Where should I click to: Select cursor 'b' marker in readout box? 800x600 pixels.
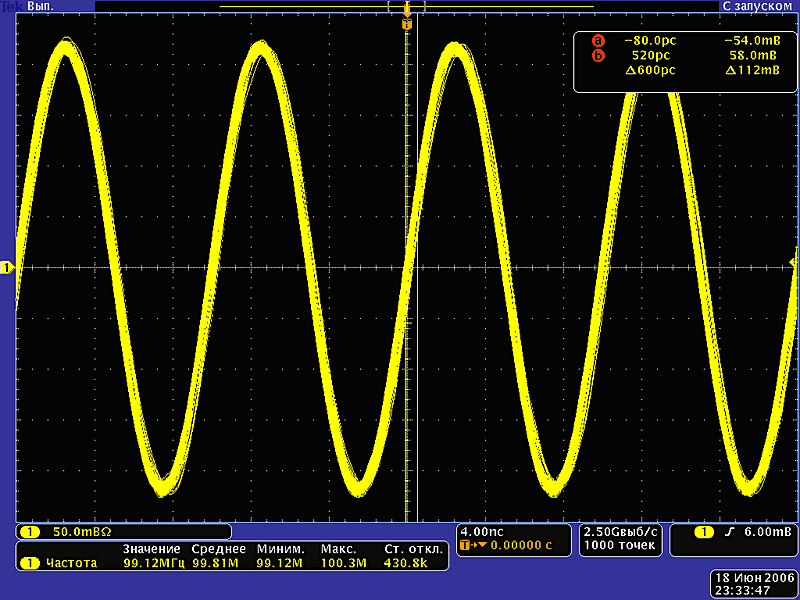click(x=599, y=56)
